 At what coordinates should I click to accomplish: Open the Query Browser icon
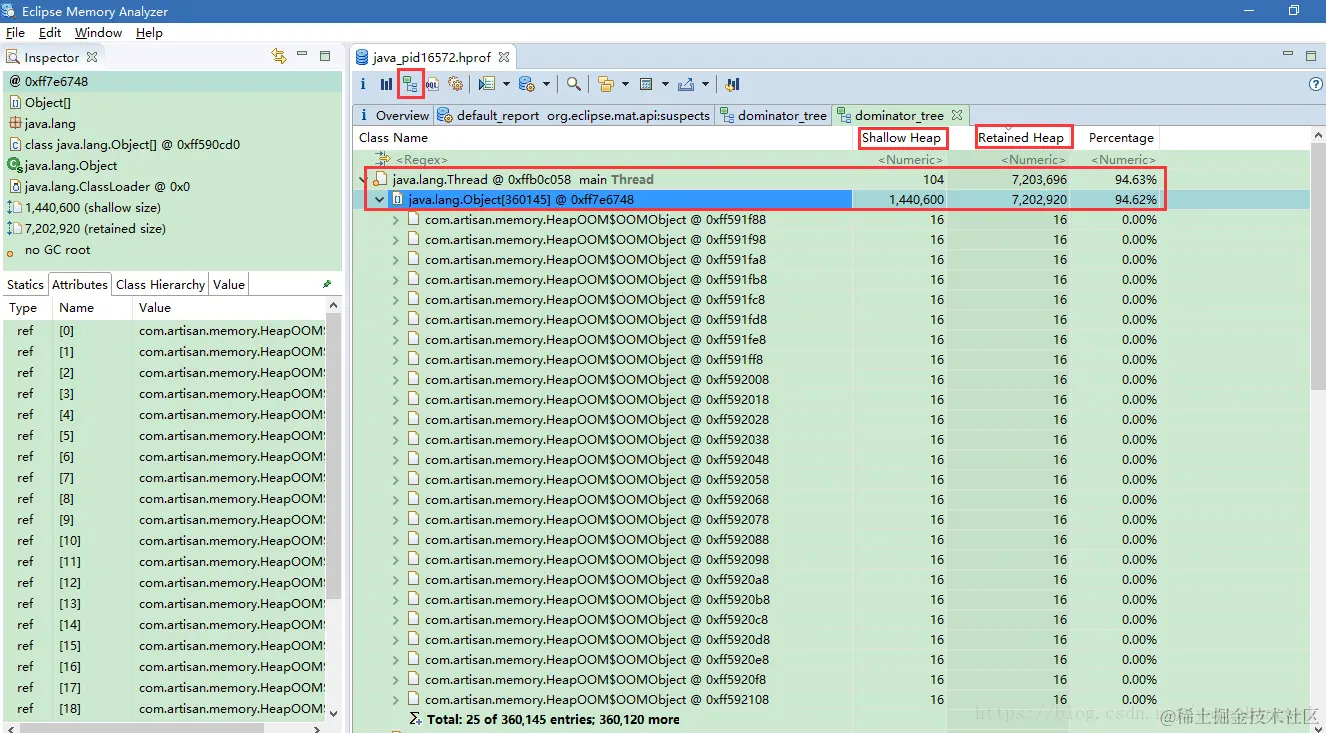[526, 85]
